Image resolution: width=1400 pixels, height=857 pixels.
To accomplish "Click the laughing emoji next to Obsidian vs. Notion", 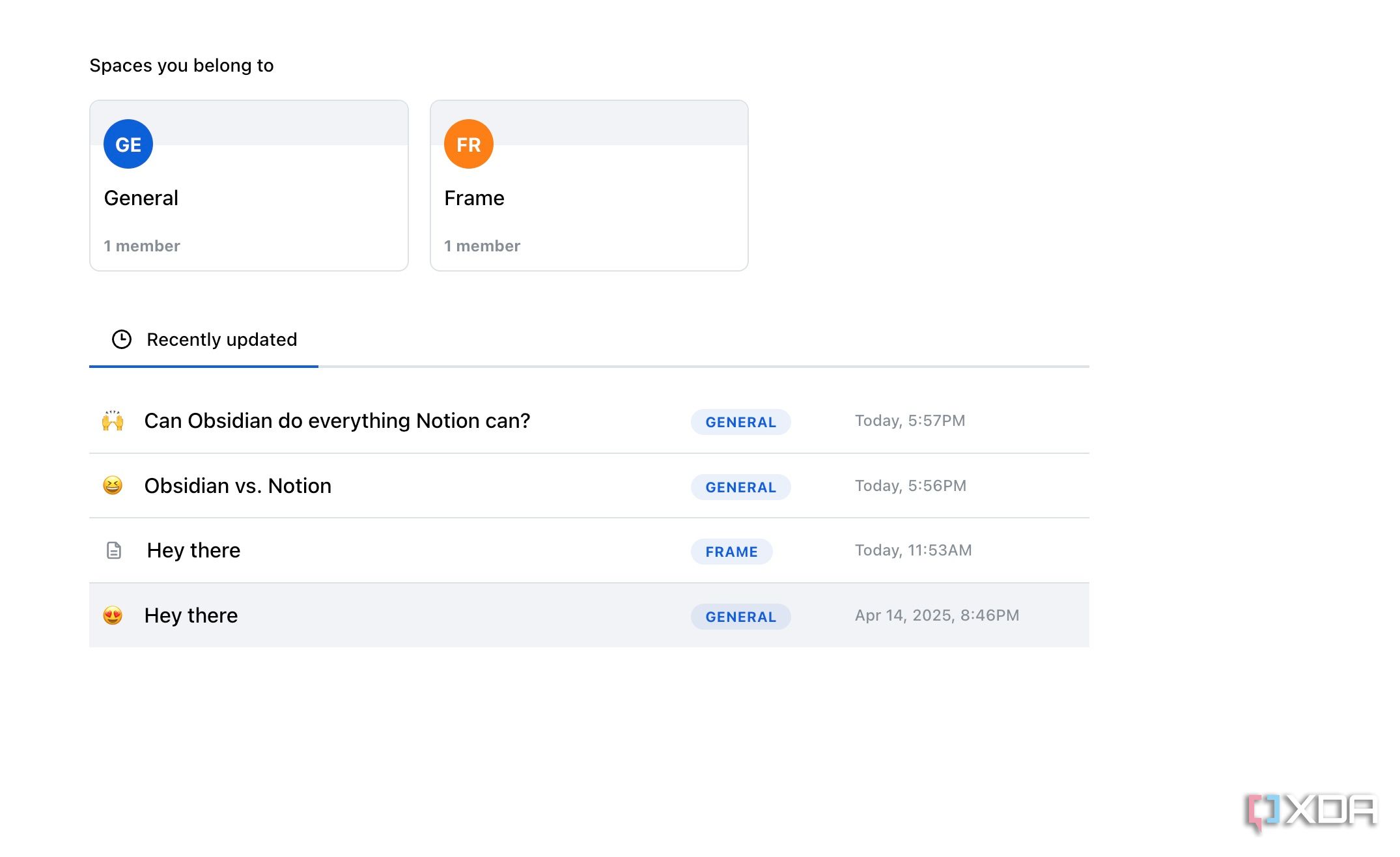I will 113,486.
